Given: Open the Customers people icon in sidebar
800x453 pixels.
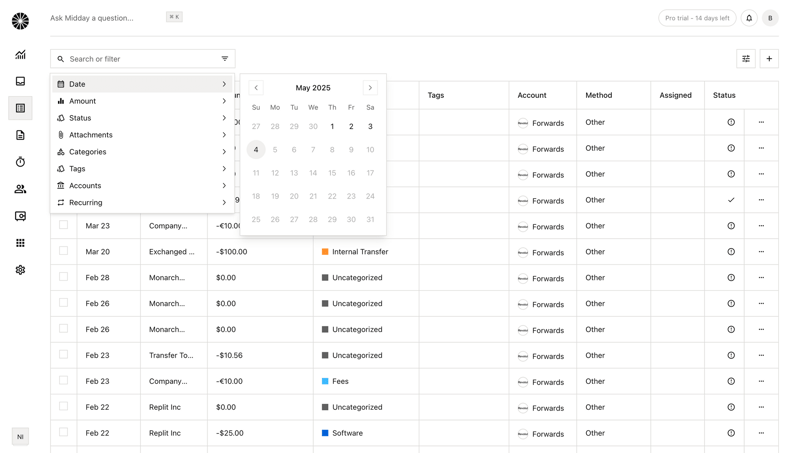Looking at the screenshot, I should tap(20, 189).
